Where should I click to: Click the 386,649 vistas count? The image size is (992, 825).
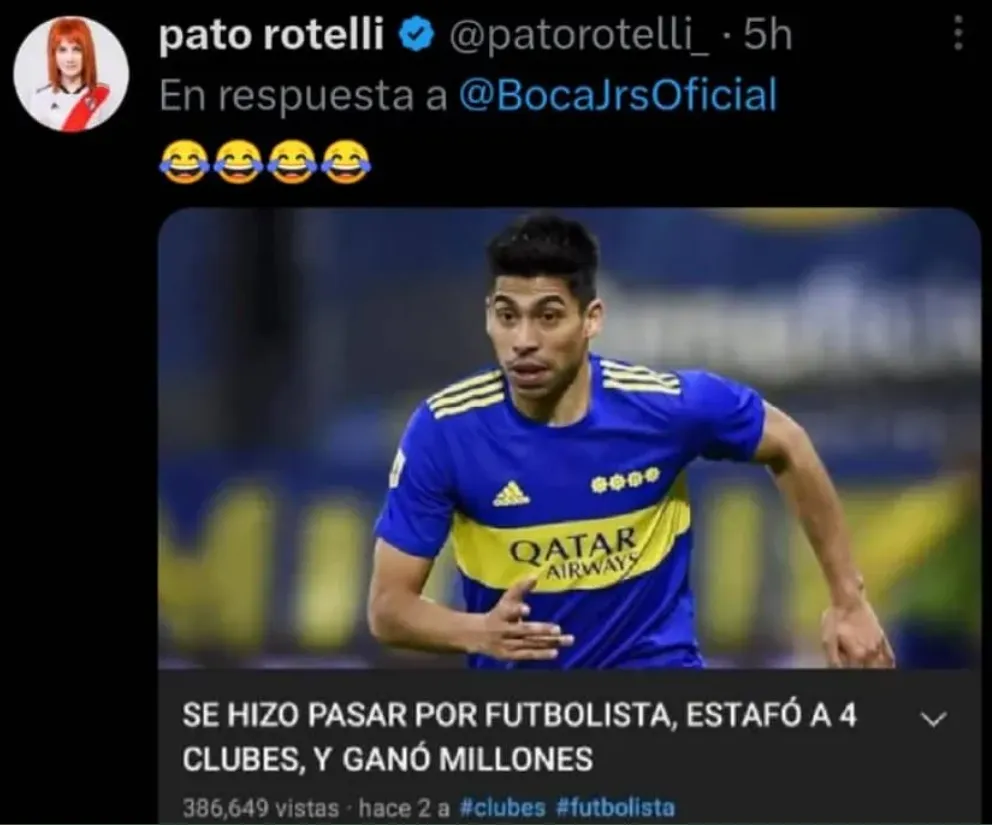click(x=261, y=808)
